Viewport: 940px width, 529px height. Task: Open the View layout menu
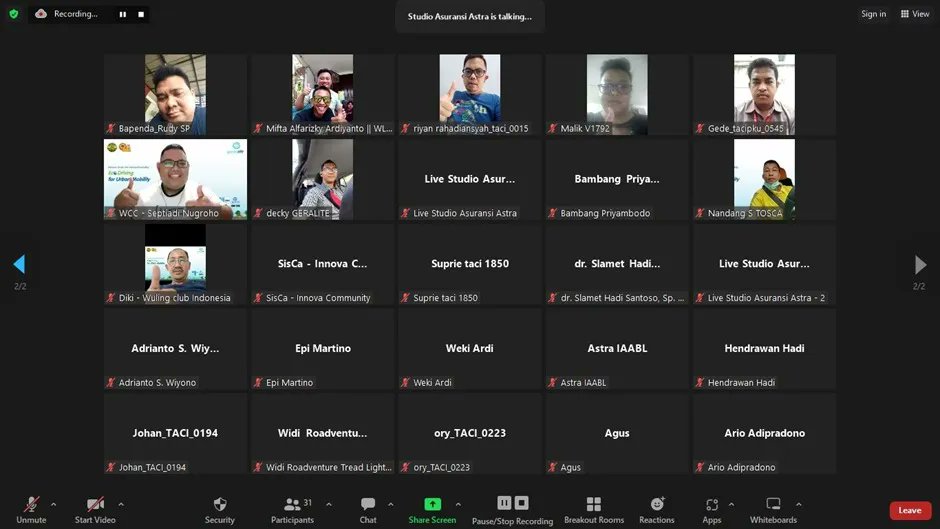coord(915,14)
